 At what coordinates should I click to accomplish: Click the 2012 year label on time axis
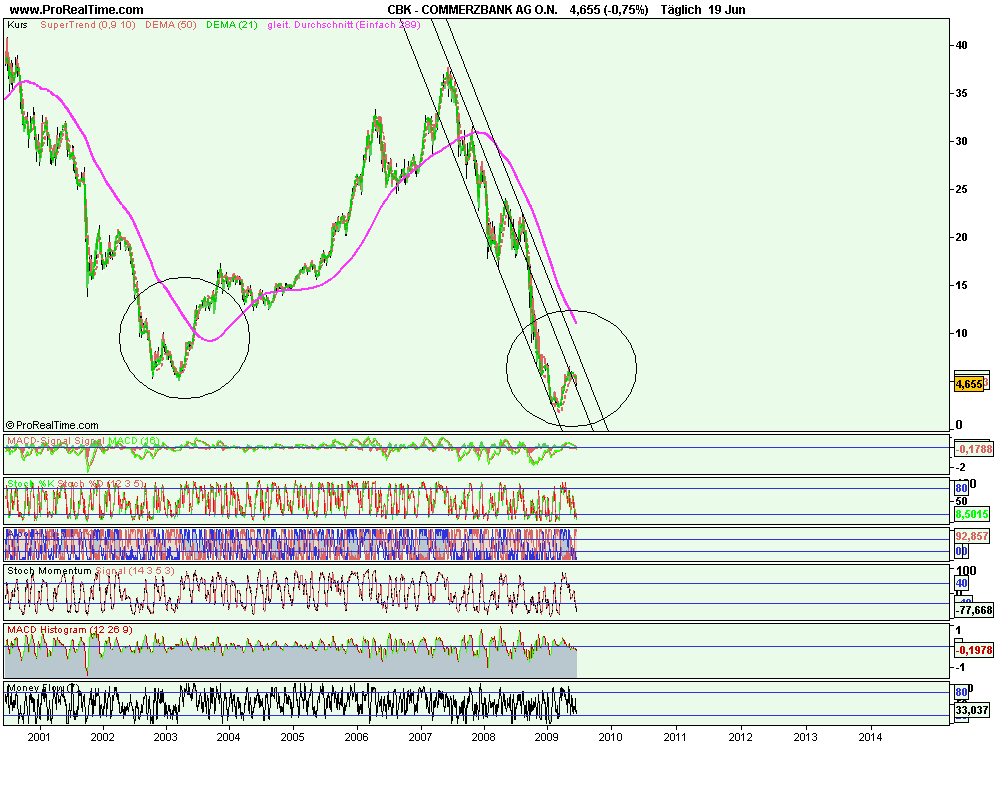pos(740,737)
